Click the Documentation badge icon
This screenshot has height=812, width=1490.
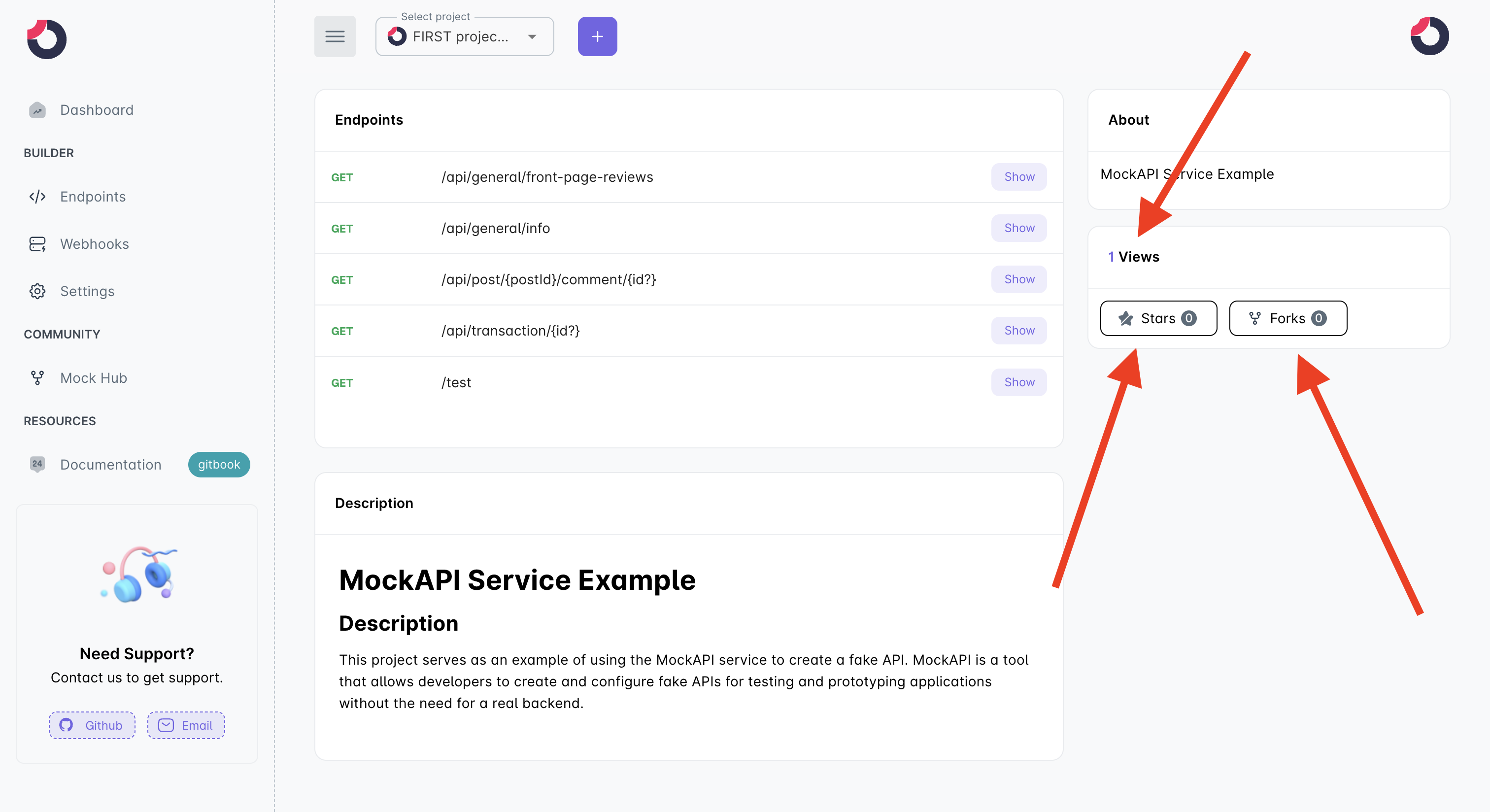click(37, 465)
